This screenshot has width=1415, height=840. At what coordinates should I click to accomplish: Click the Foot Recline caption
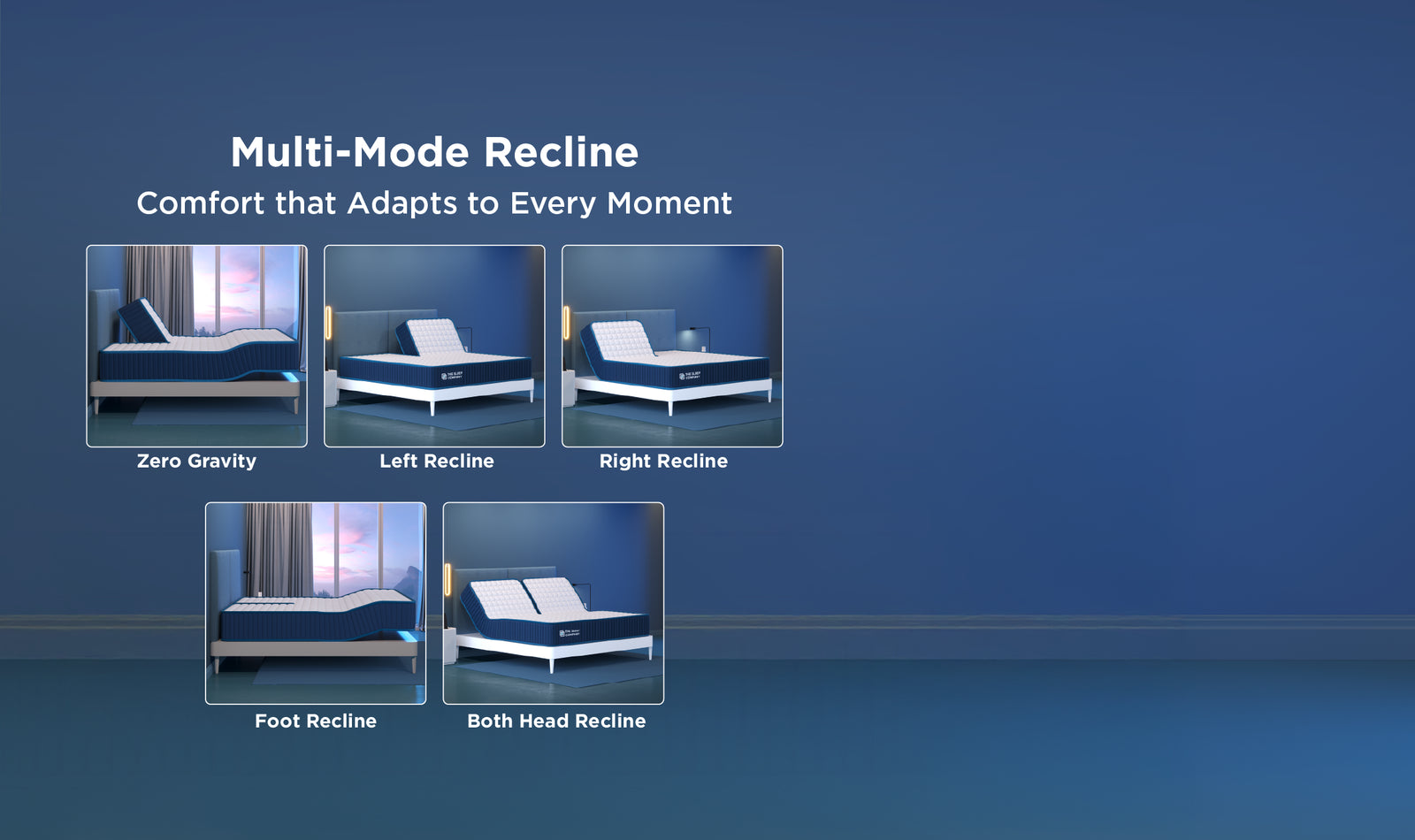(x=316, y=721)
